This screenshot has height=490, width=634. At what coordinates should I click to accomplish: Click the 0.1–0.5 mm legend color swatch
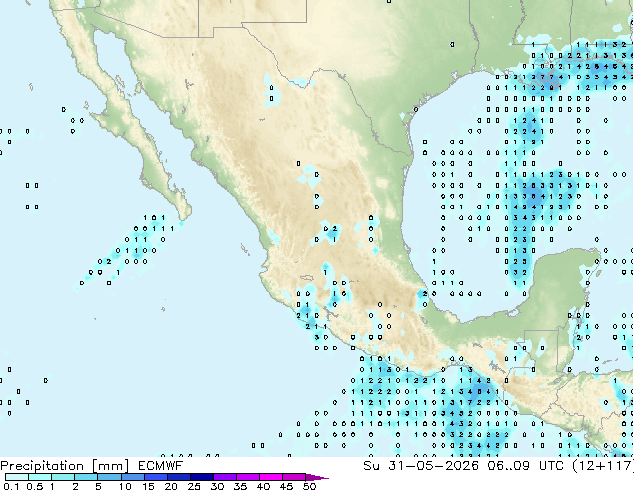(17, 477)
